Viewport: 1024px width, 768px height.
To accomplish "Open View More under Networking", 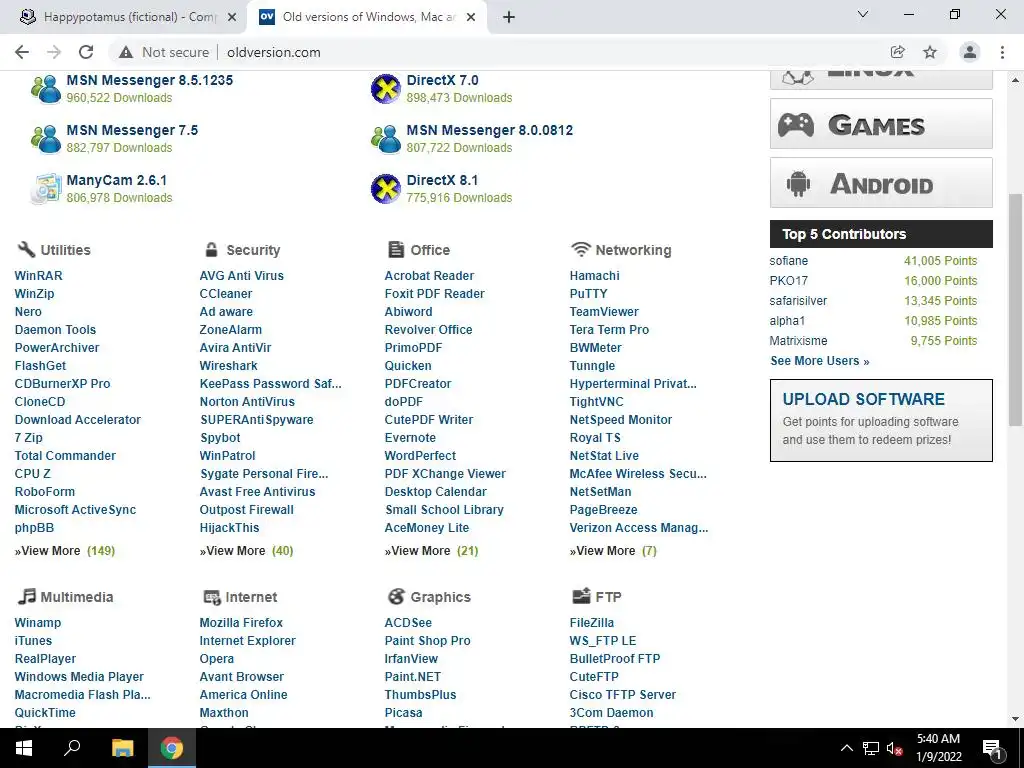I will pyautogui.click(x=613, y=551).
